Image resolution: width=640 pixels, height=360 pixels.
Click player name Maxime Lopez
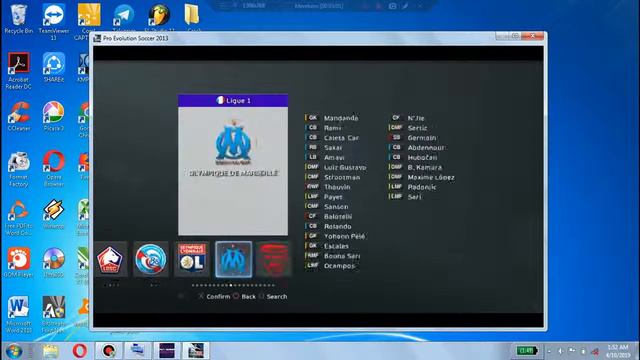click(x=431, y=177)
